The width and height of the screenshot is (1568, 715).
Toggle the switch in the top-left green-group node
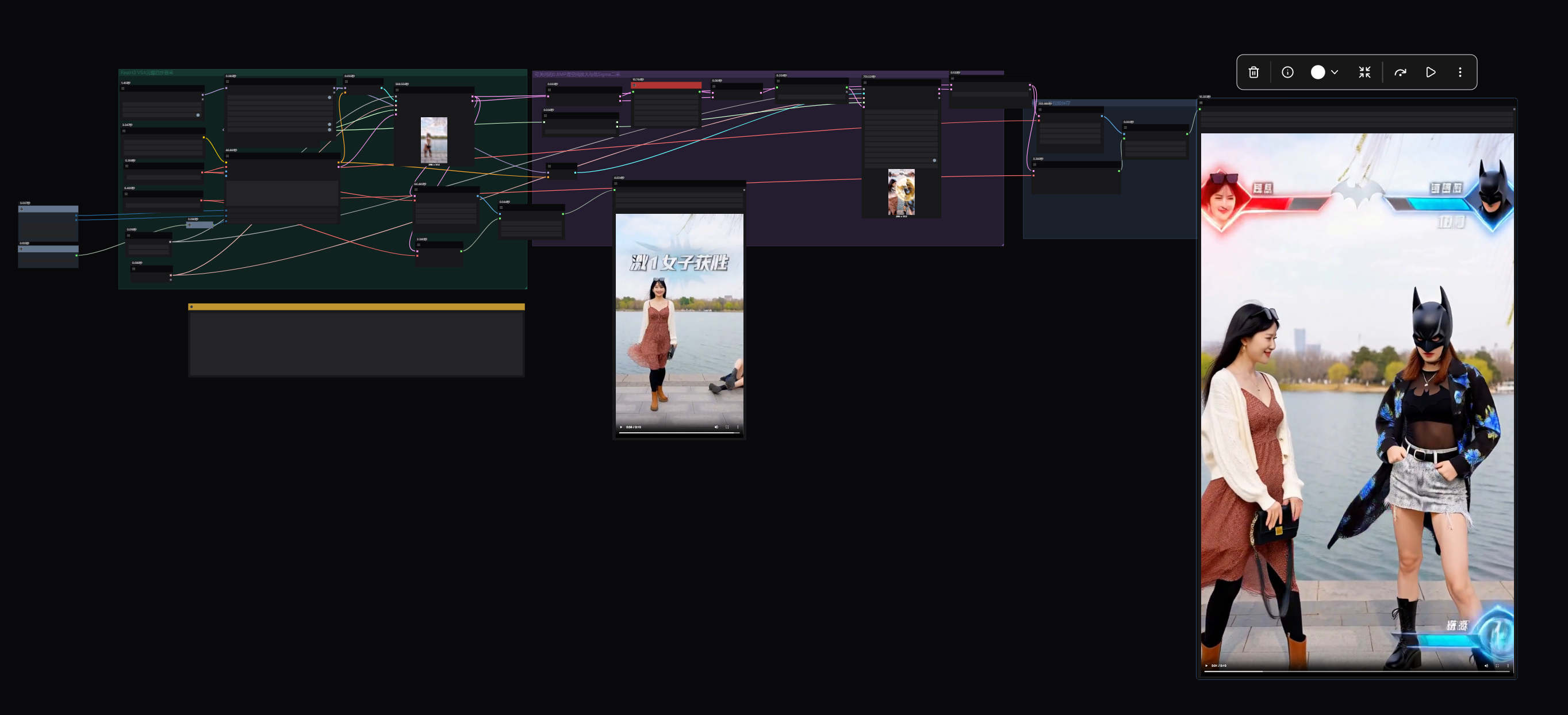pos(198,115)
